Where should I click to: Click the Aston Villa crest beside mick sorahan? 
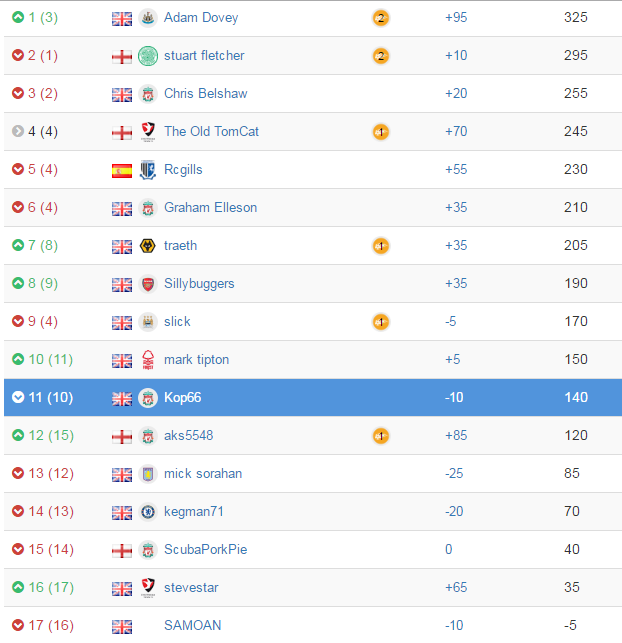(148, 474)
